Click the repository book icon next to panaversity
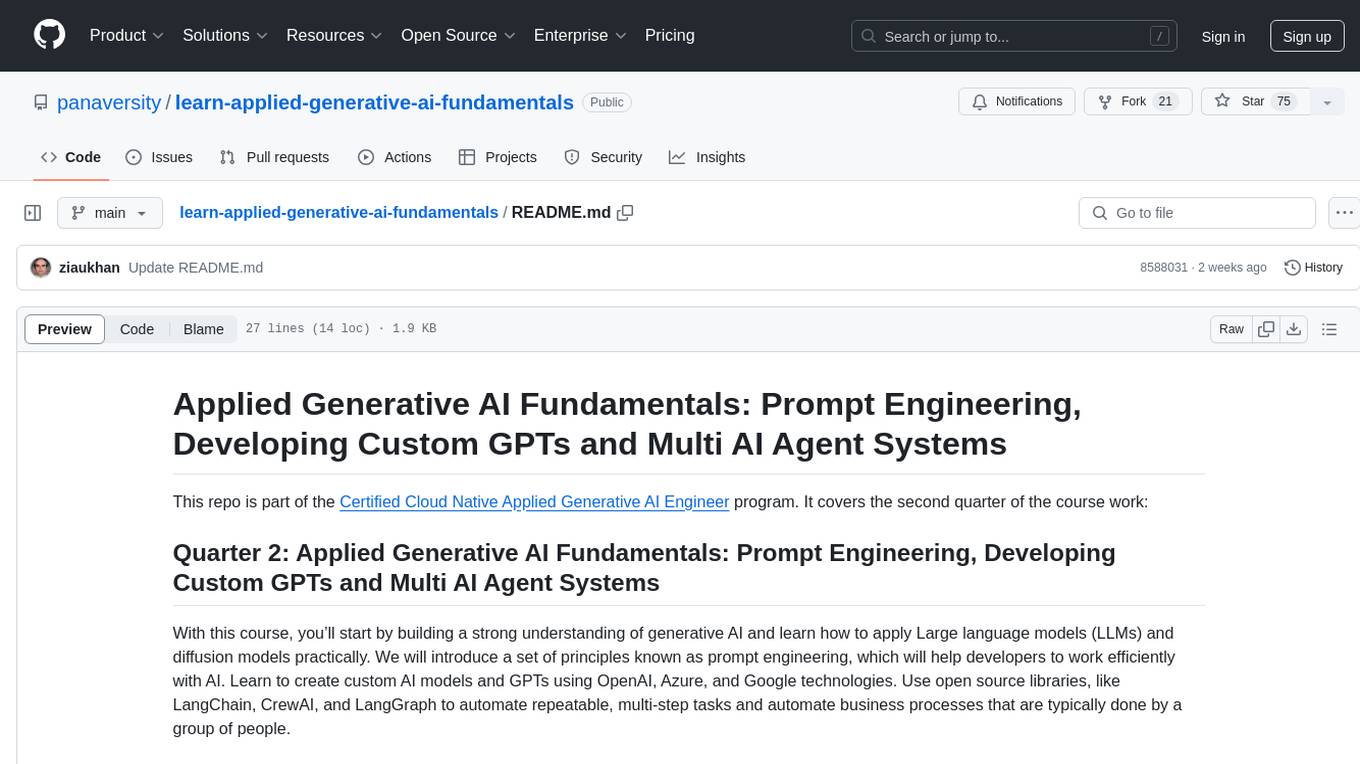Image resolution: width=1360 pixels, height=764 pixels. 41,102
